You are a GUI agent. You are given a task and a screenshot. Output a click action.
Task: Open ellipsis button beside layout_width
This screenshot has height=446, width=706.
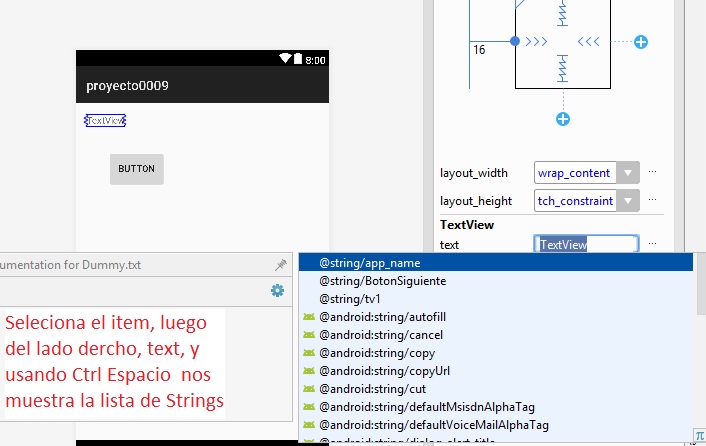[x=653, y=172]
